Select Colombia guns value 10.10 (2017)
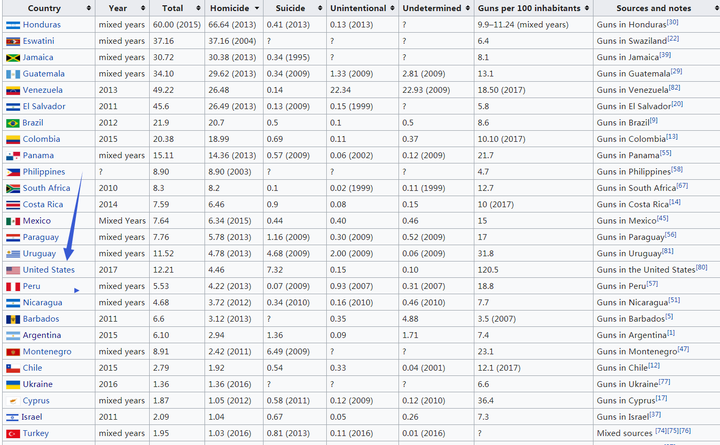Screen dimensions: 720x445 pos(501,139)
